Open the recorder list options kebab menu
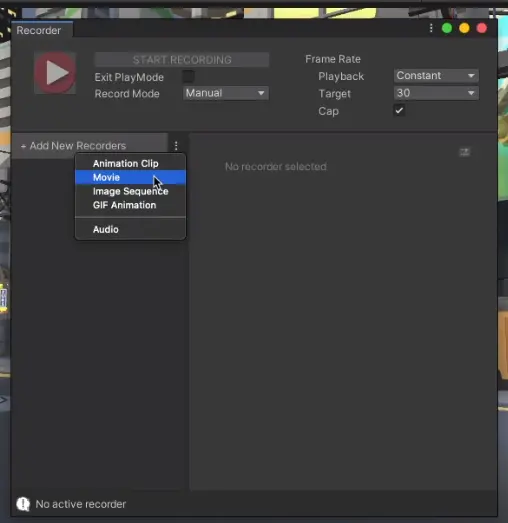The height and width of the screenshot is (523, 508). coord(176,145)
